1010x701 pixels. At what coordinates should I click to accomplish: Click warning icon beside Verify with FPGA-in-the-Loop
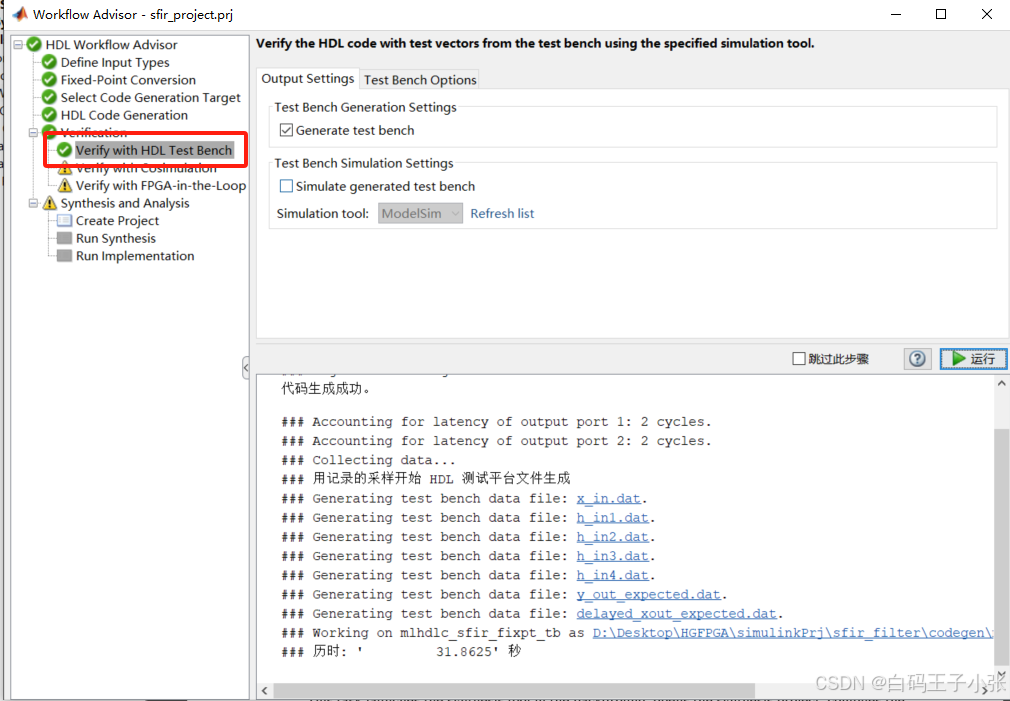click(x=65, y=186)
